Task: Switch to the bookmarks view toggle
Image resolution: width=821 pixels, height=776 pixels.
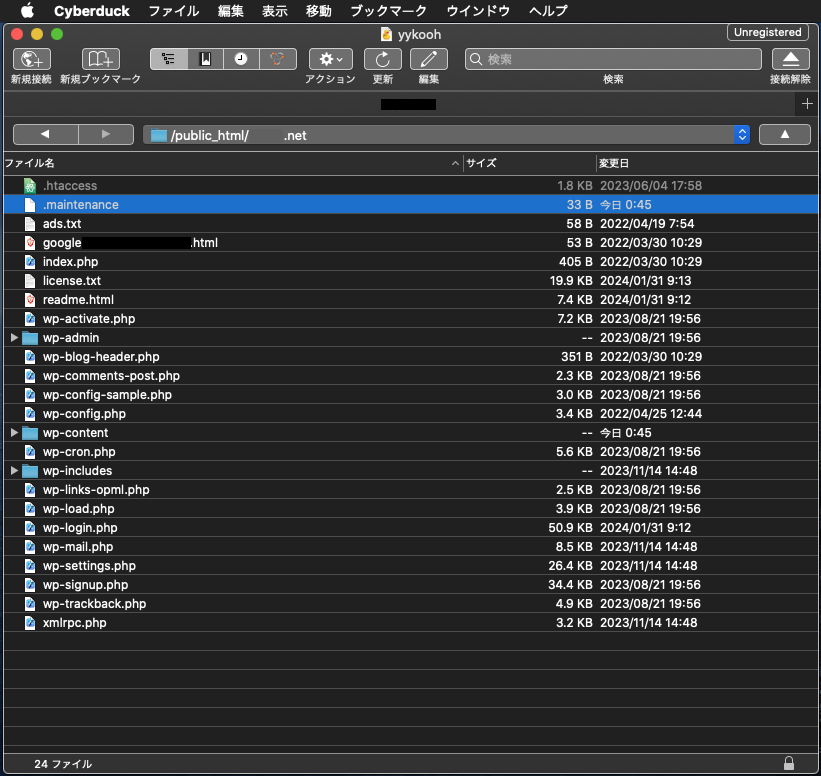Action: tap(205, 59)
